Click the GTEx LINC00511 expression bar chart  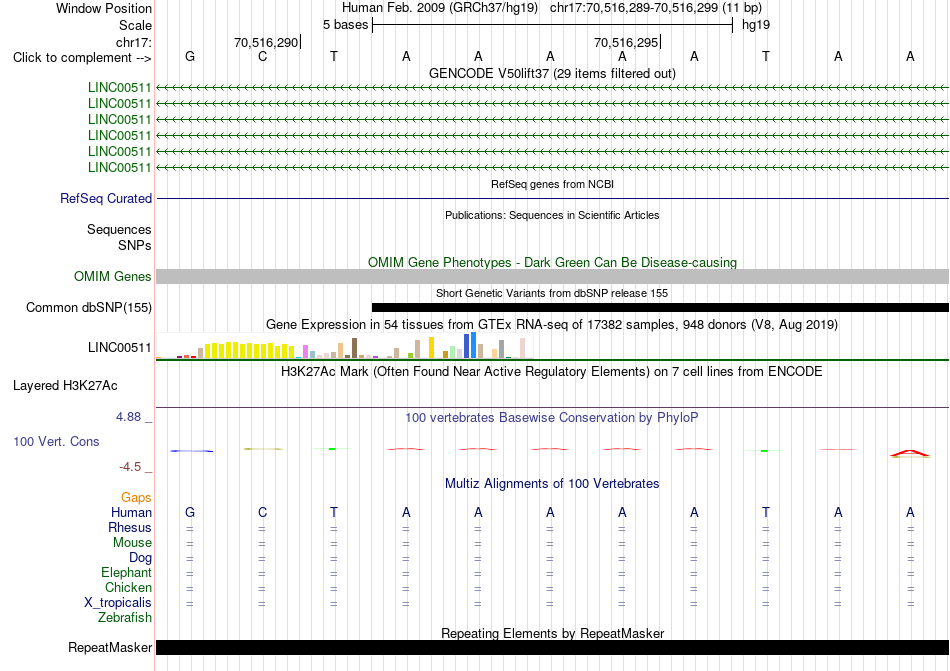pyautogui.click(x=345, y=346)
